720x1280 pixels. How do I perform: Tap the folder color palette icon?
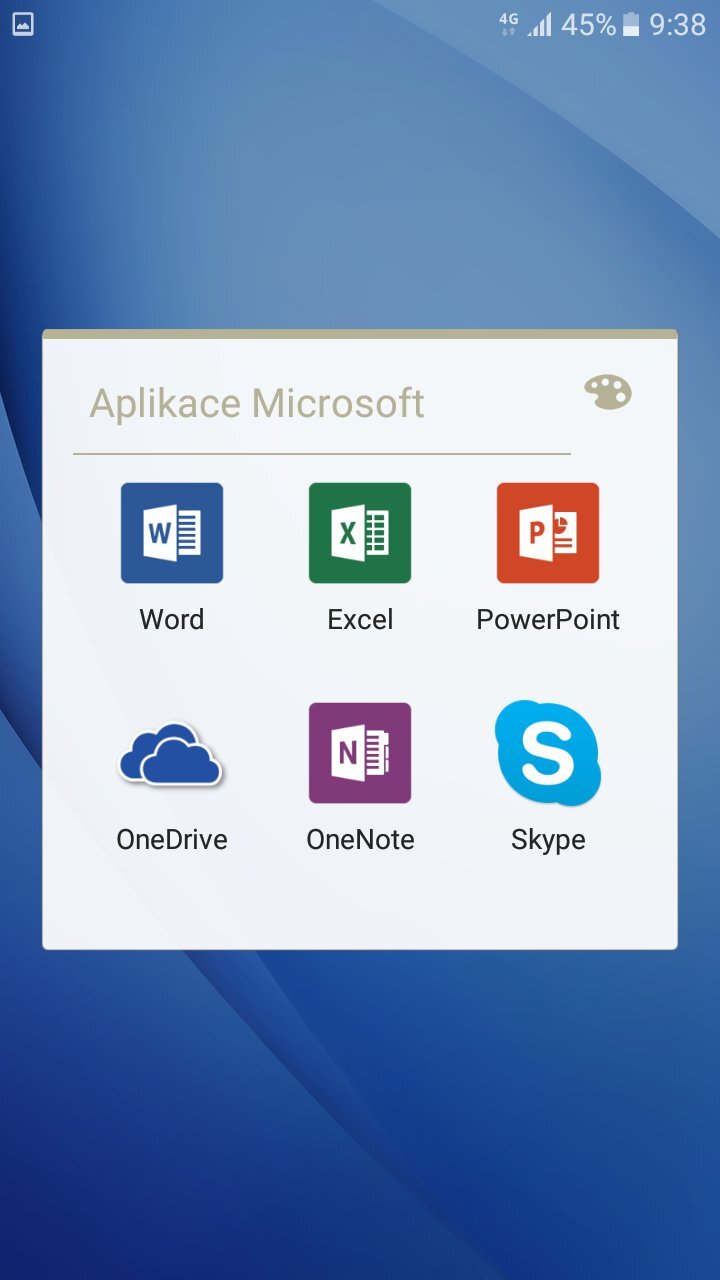pos(608,393)
